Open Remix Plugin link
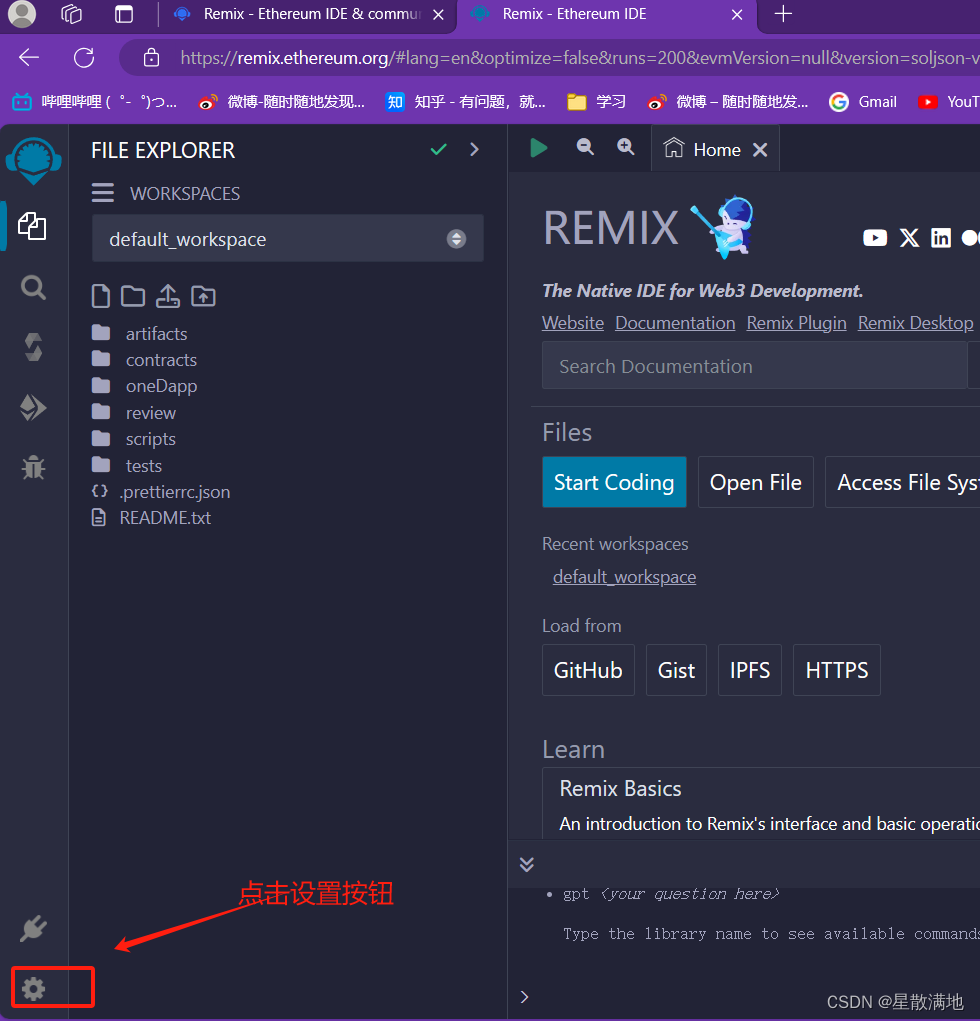 pyautogui.click(x=796, y=323)
